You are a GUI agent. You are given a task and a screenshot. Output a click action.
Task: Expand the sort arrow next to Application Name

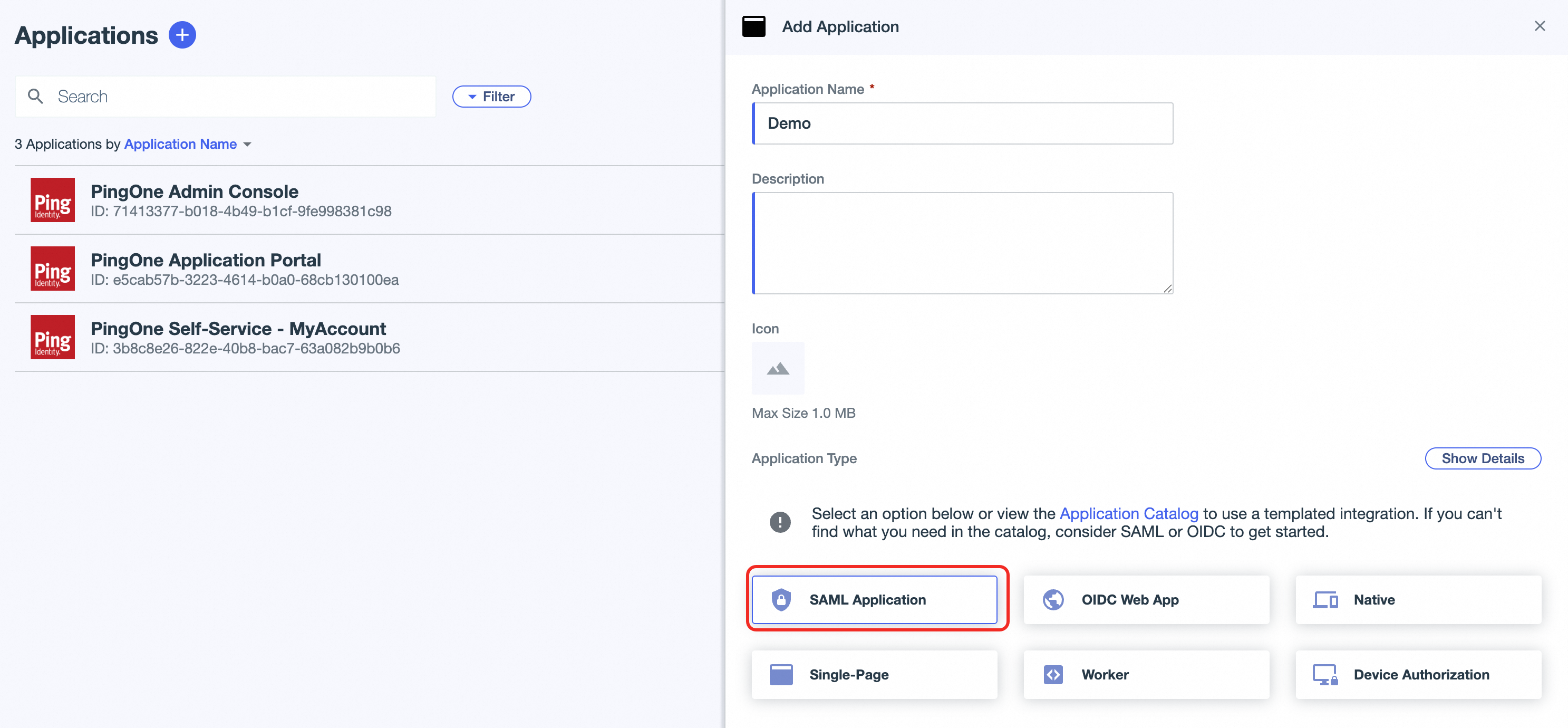click(247, 145)
